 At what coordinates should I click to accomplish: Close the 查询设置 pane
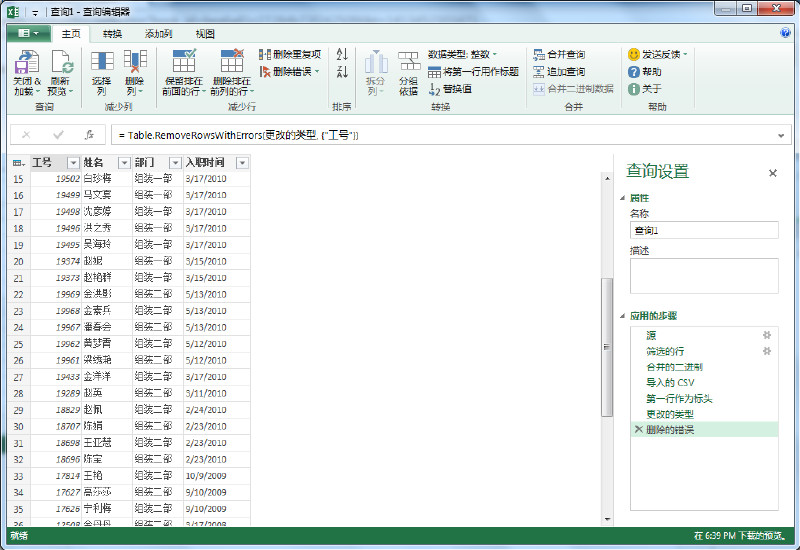pyautogui.click(x=772, y=173)
